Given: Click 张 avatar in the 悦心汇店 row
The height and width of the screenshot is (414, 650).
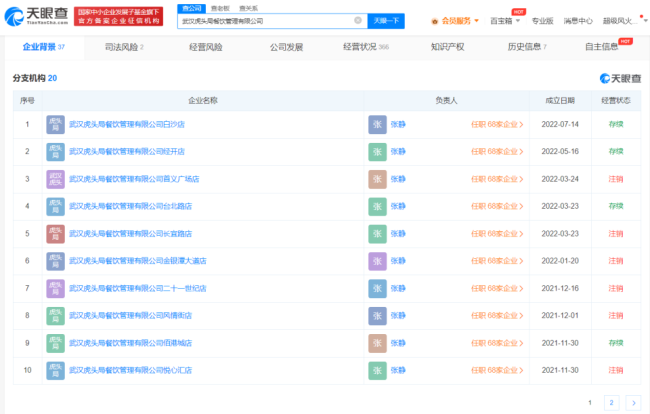Looking at the screenshot, I should 377,370.
